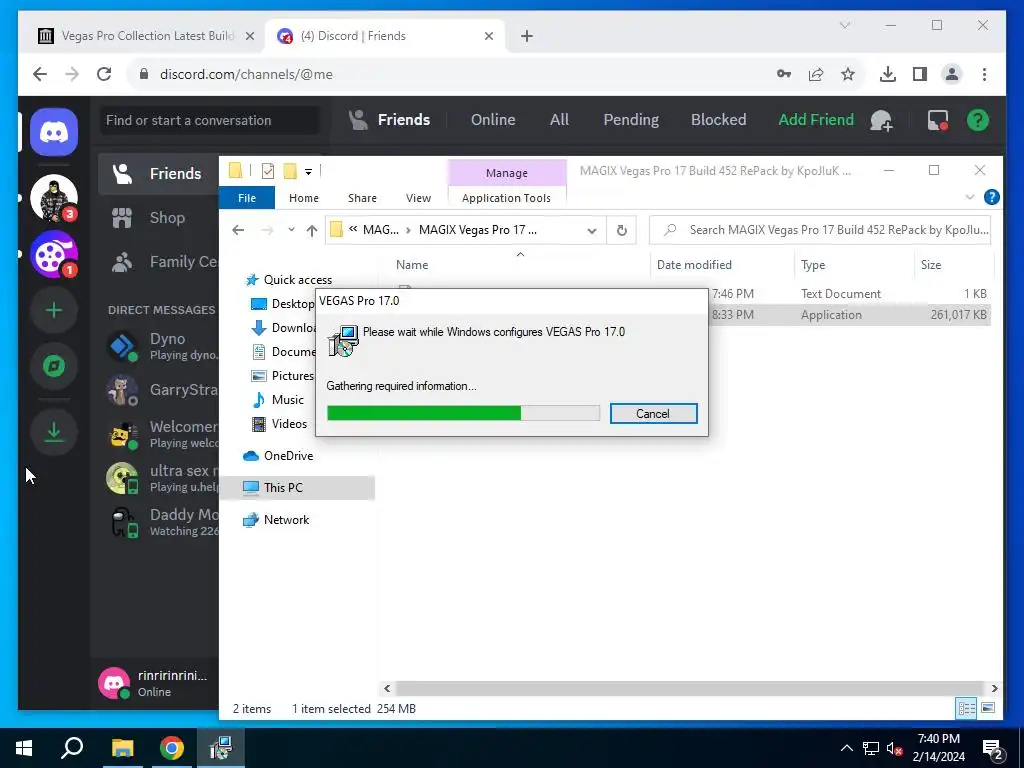Click the Chrome address bar URL
The height and width of the screenshot is (768, 1024).
coord(246,74)
